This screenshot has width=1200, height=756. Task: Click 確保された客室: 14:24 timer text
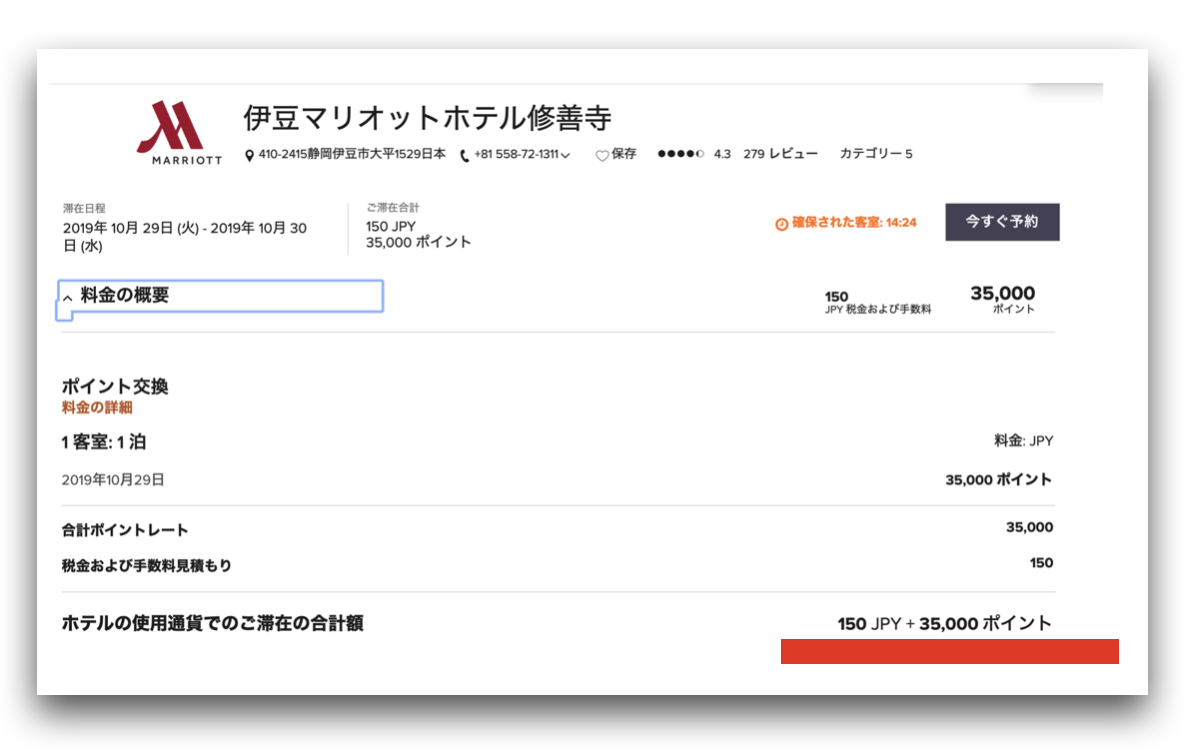(854, 222)
